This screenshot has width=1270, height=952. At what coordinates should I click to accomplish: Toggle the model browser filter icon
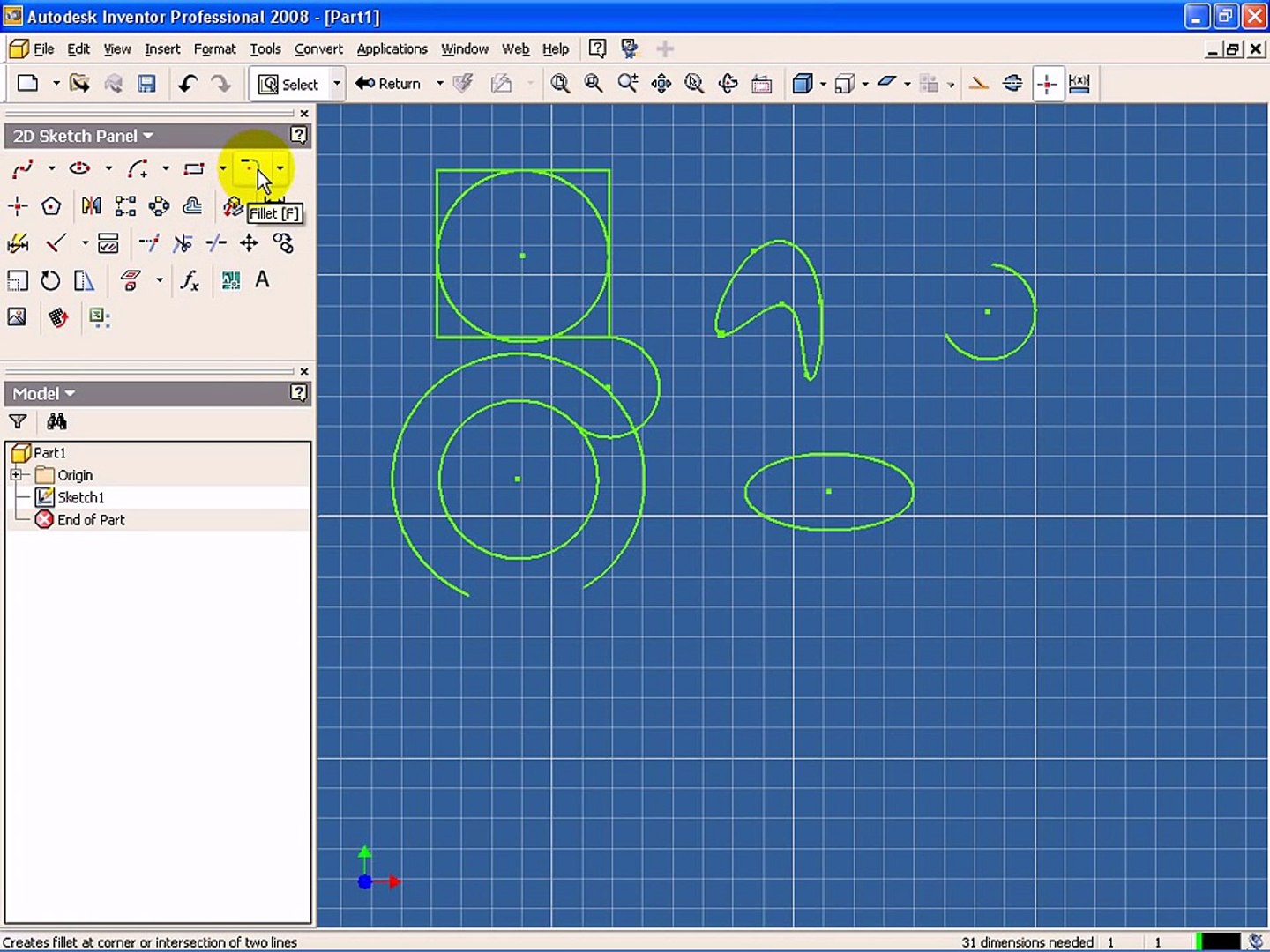[x=18, y=421]
